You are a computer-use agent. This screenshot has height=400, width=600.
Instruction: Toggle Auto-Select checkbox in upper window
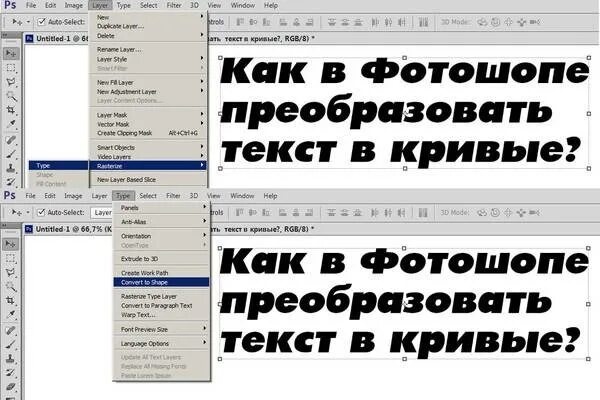click(42, 22)
